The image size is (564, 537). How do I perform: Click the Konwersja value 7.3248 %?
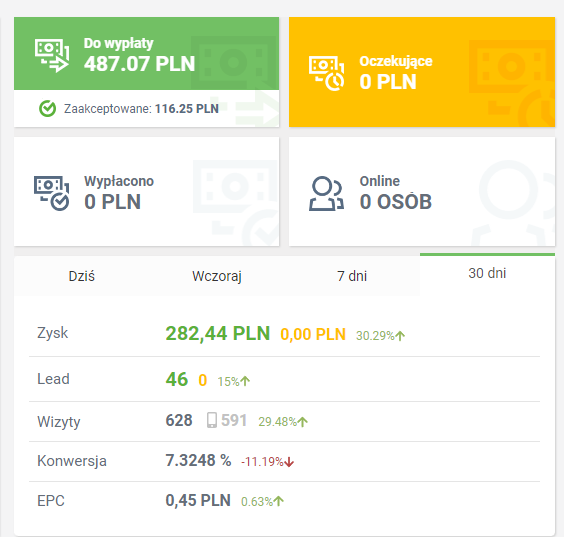[x=198, y=460]
